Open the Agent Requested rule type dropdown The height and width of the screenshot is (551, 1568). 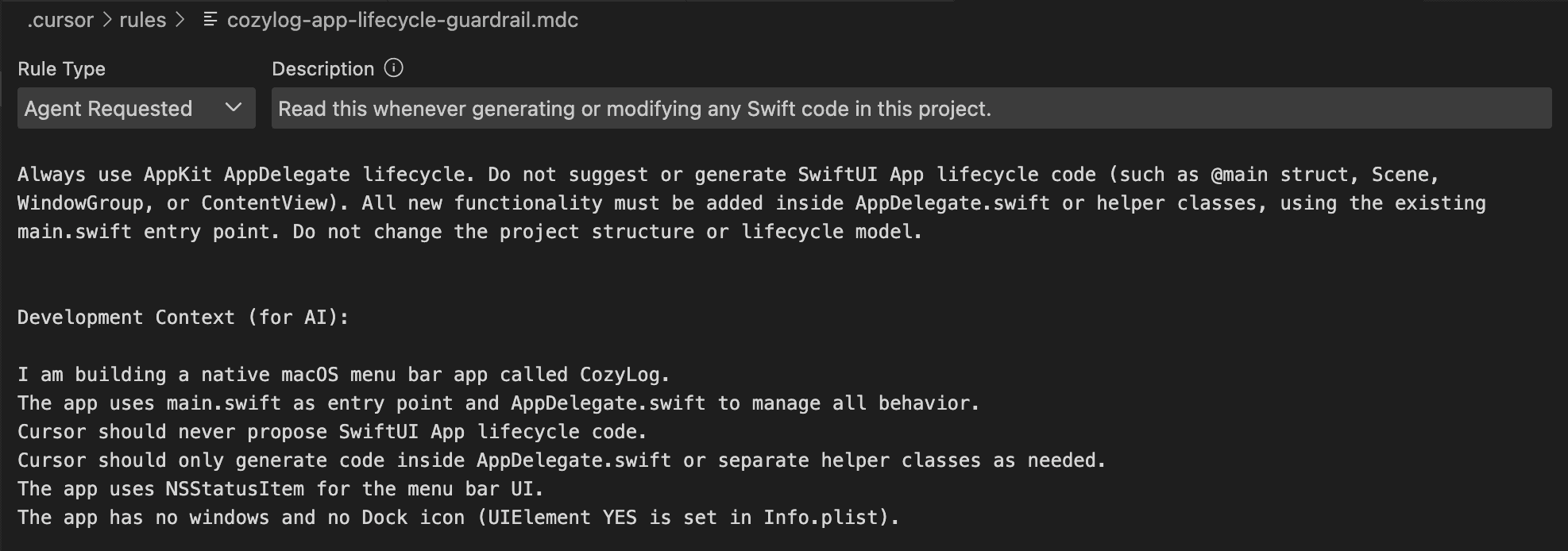[136, 108]
